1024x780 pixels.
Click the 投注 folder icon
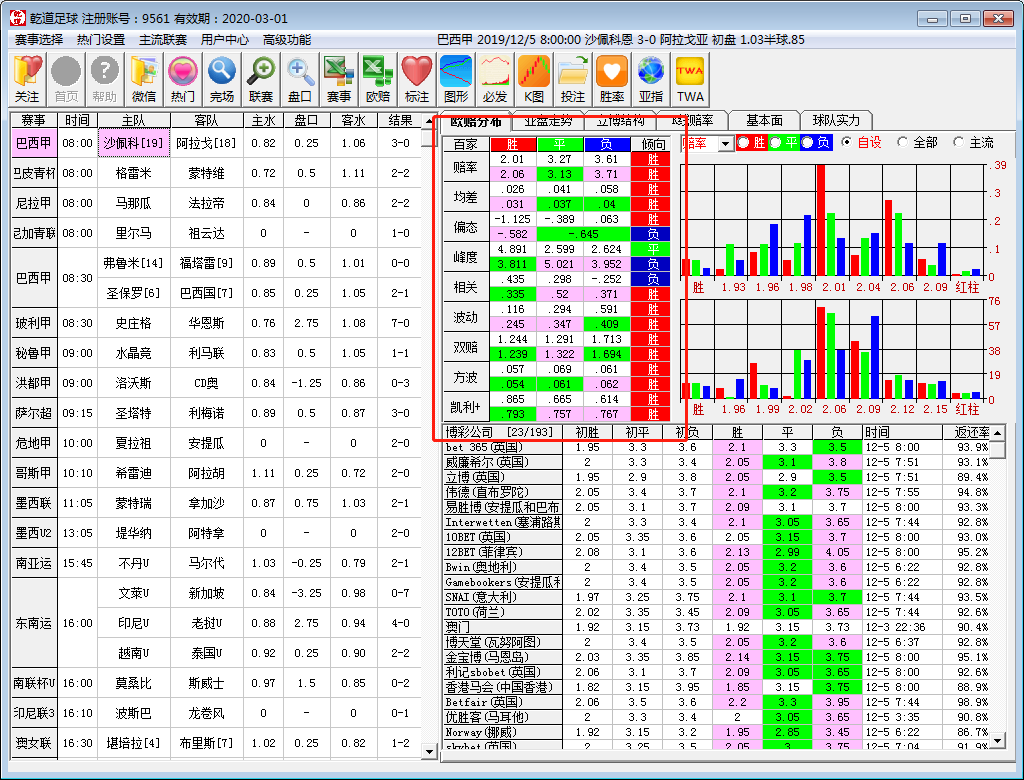tap(573, 79)
